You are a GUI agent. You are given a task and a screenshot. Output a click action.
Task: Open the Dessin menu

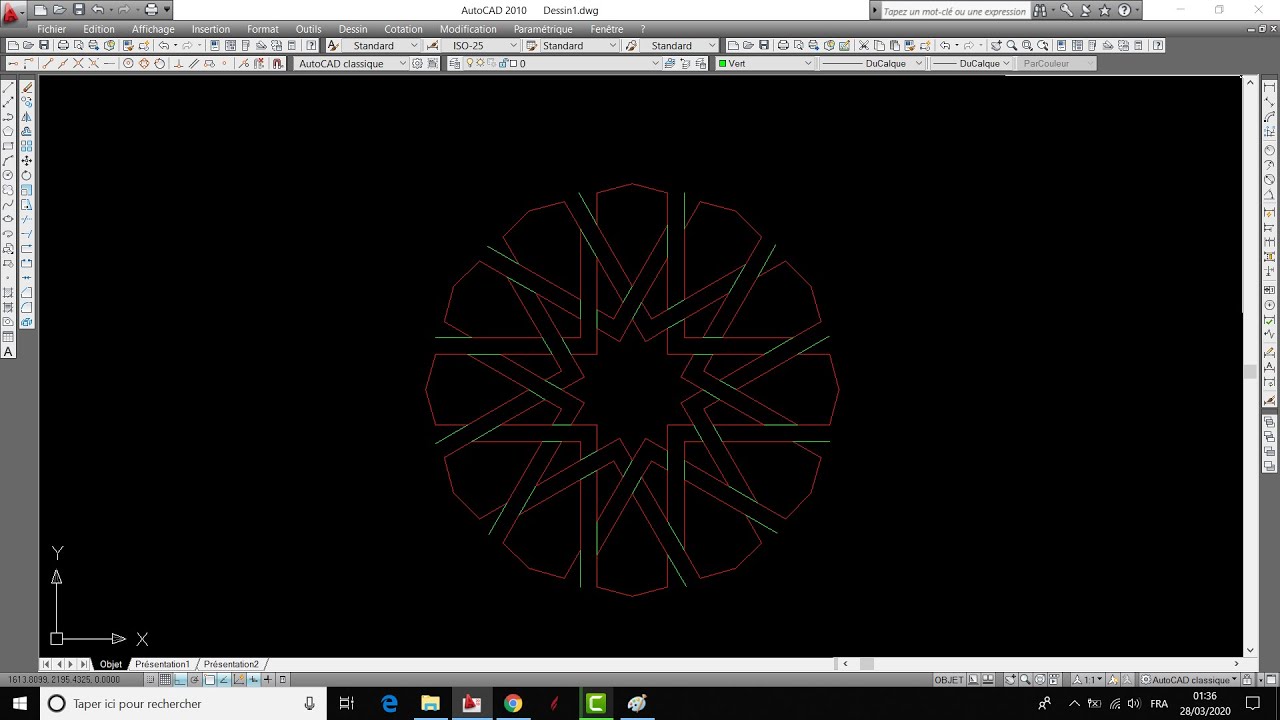[353, 29]
